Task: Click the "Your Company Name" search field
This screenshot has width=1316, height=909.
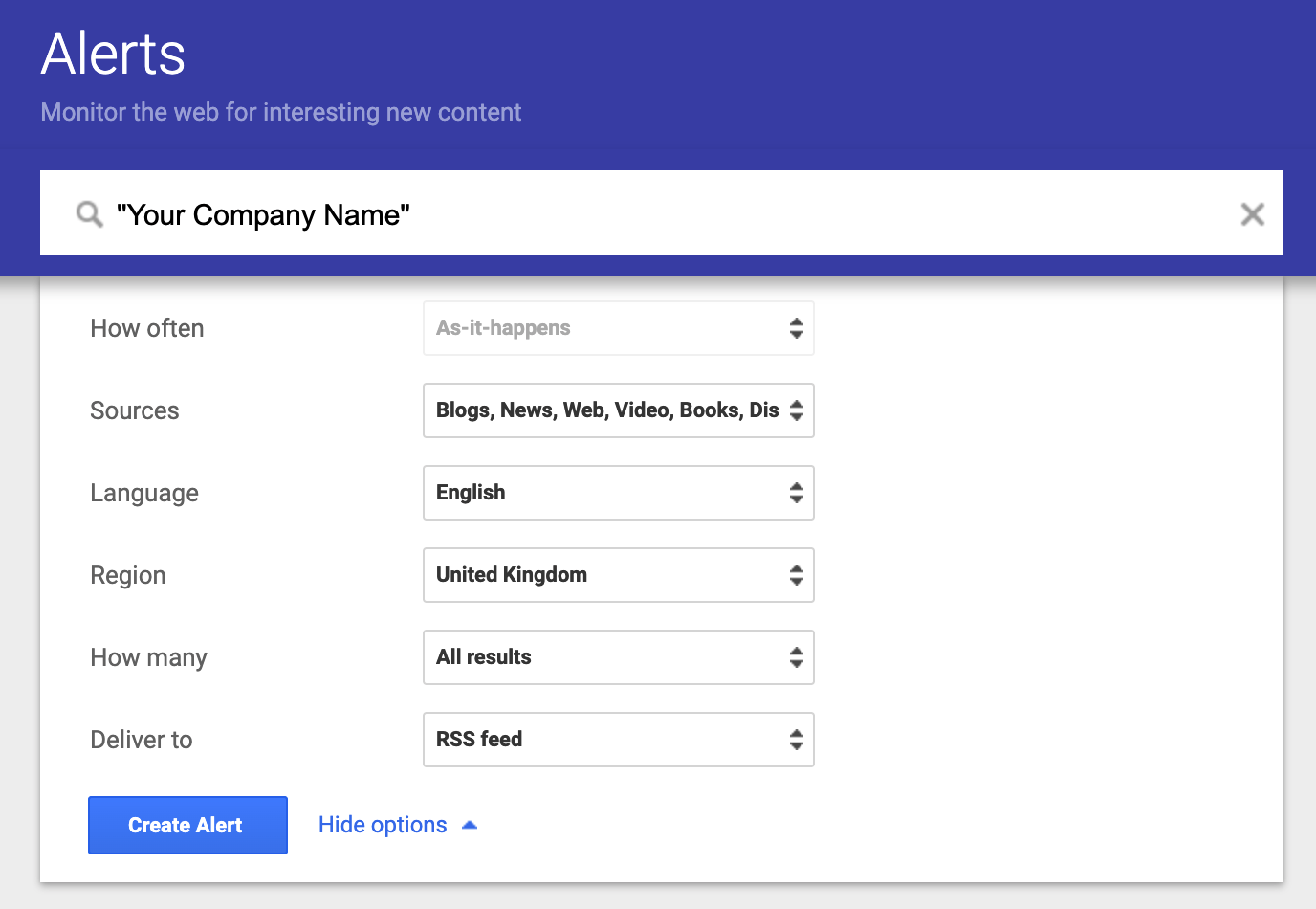Action: click(662, 212)
